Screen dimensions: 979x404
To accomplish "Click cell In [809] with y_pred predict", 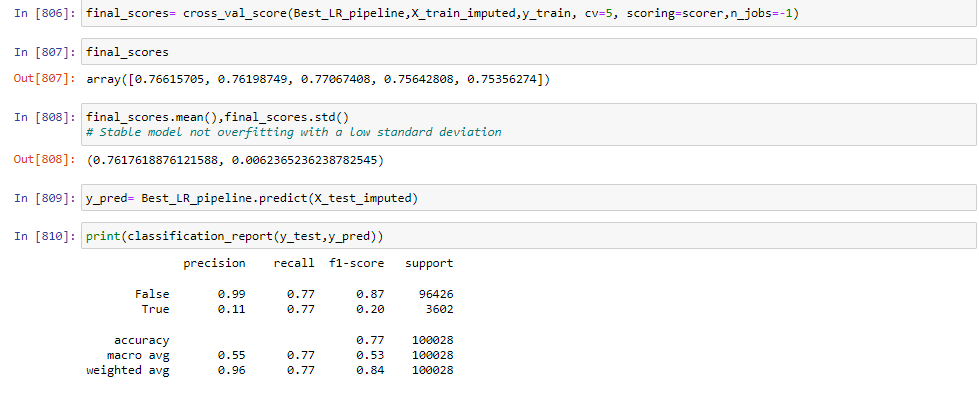I will pyautogui.click(x=528, y=198).
